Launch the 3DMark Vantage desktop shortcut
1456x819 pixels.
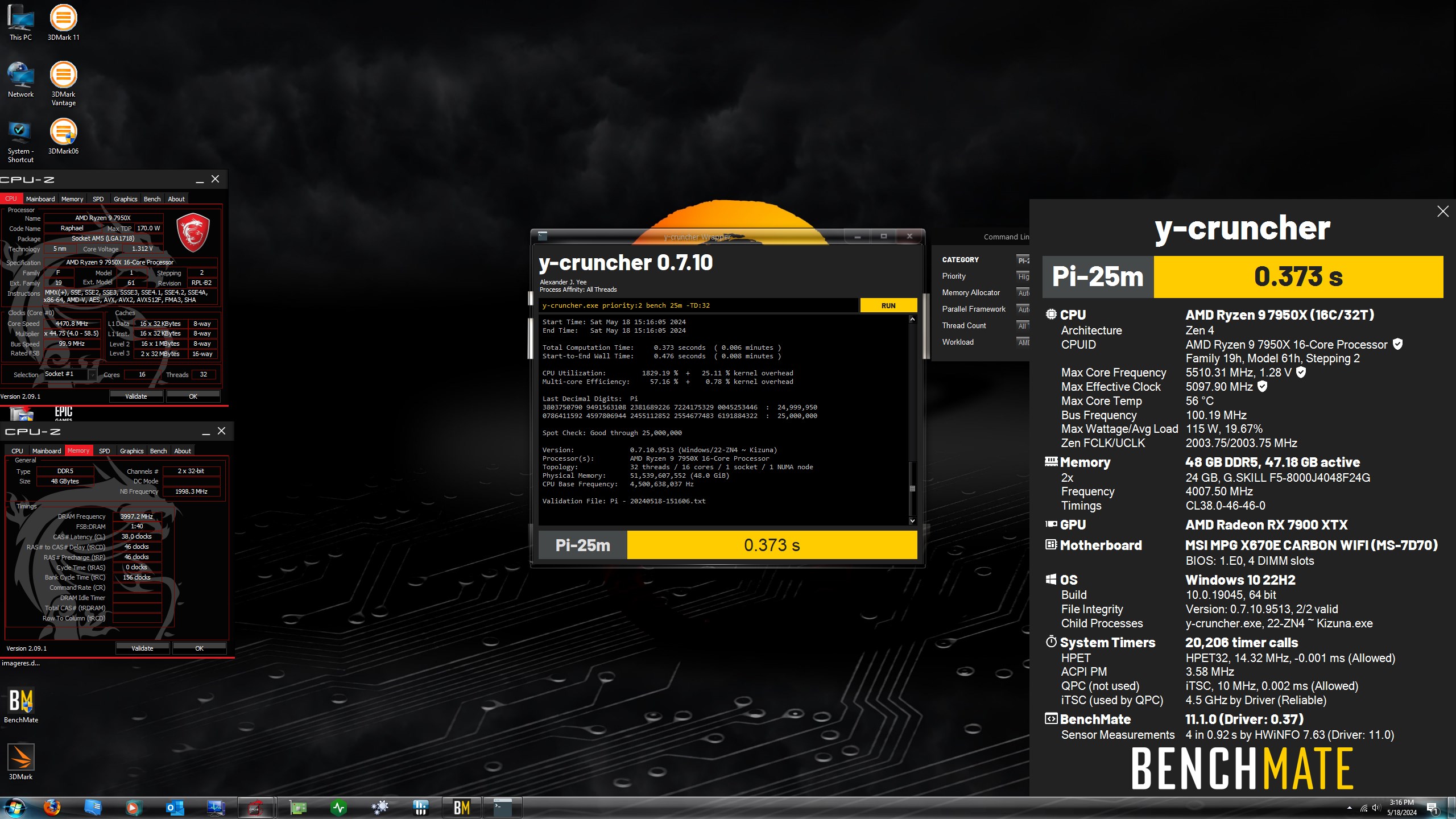coord(63,84)
